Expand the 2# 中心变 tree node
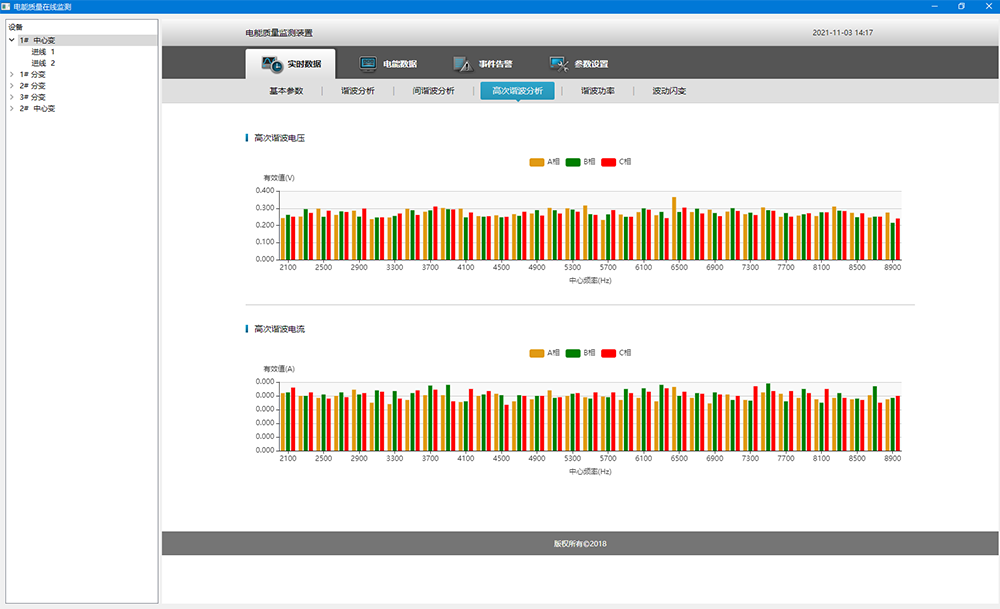 pos(12,108)
